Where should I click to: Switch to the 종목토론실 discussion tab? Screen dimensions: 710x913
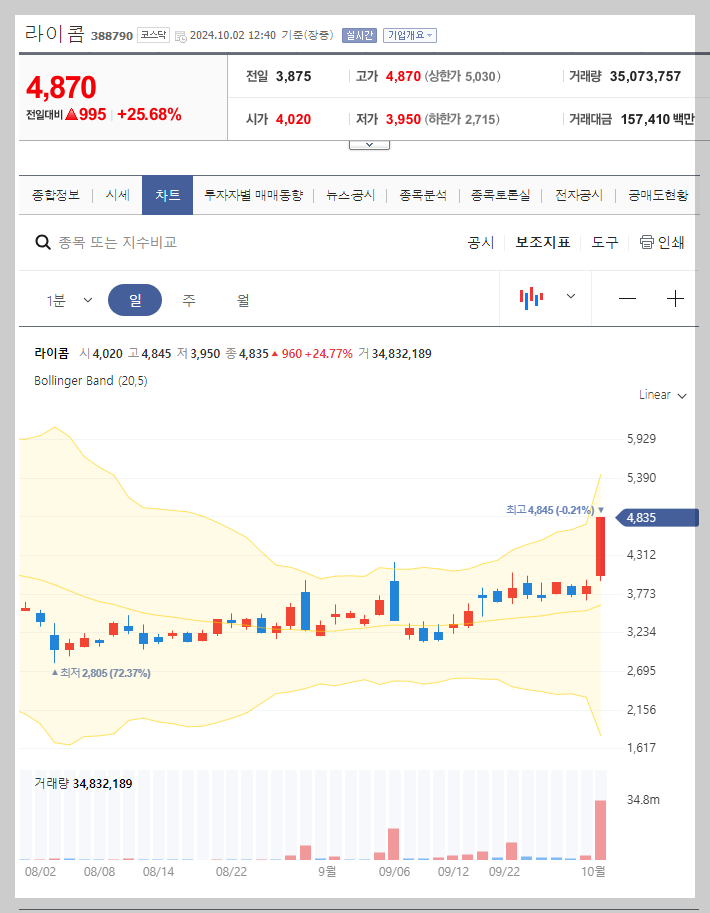500,196
